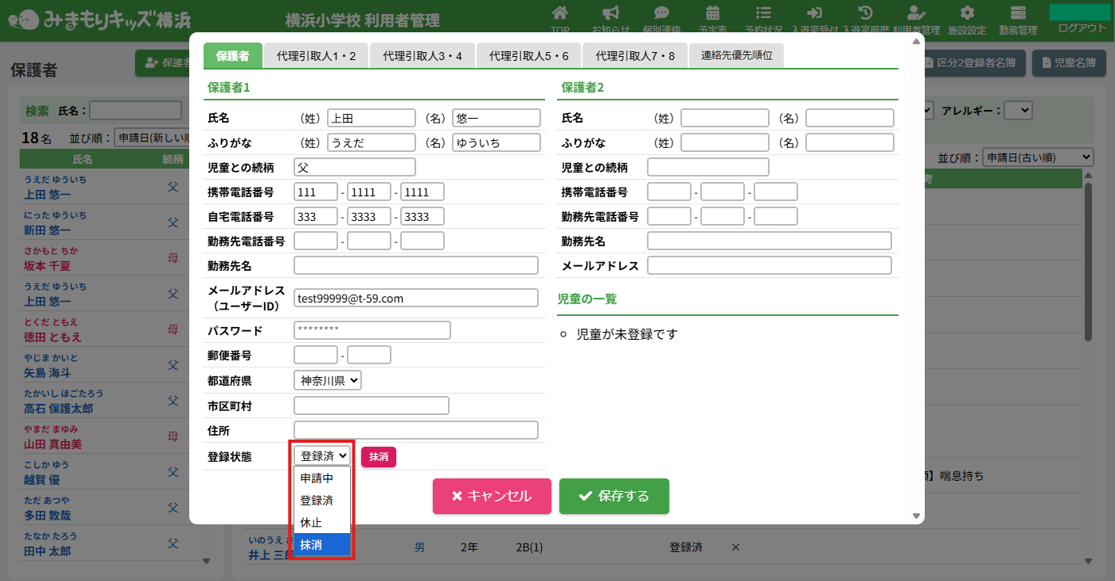
Task: Open お知らせ megaphone icon in navbar
Action: tap(610, 15)
